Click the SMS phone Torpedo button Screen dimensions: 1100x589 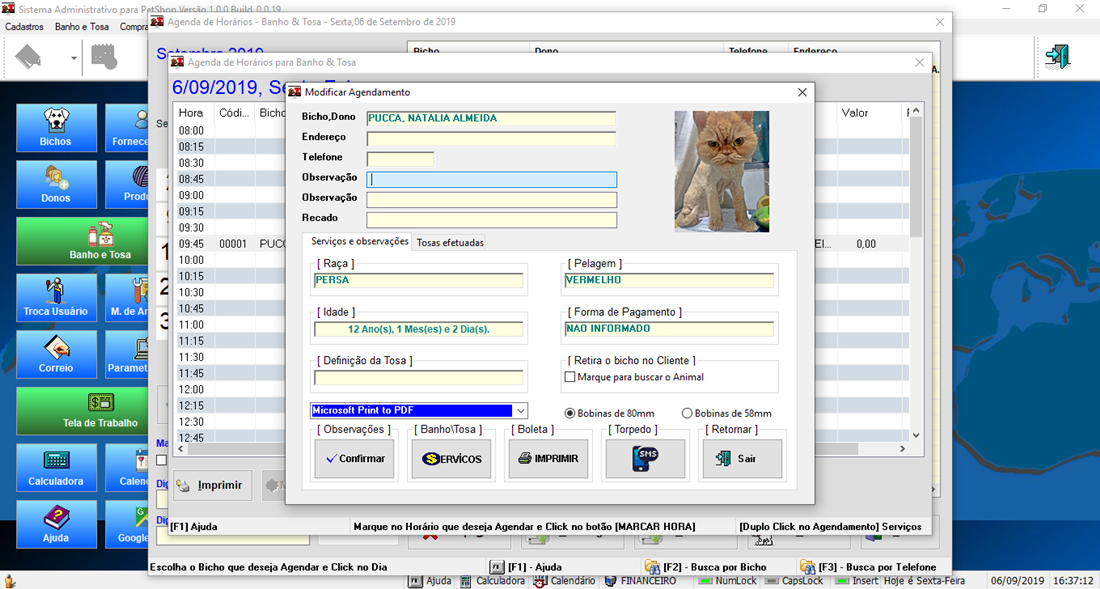coord(645,459)
